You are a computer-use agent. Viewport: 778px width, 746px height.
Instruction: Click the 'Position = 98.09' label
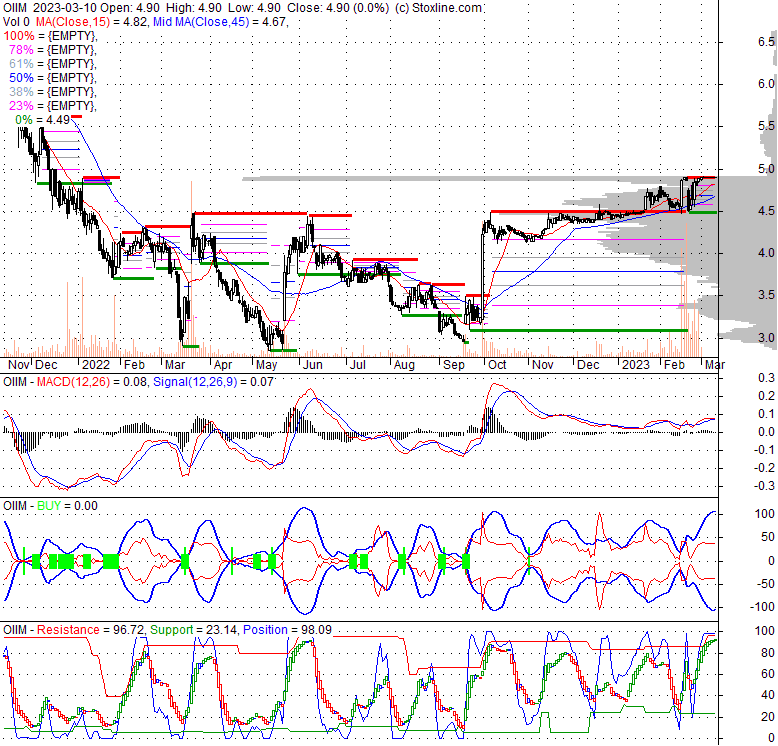coord(287,630)
